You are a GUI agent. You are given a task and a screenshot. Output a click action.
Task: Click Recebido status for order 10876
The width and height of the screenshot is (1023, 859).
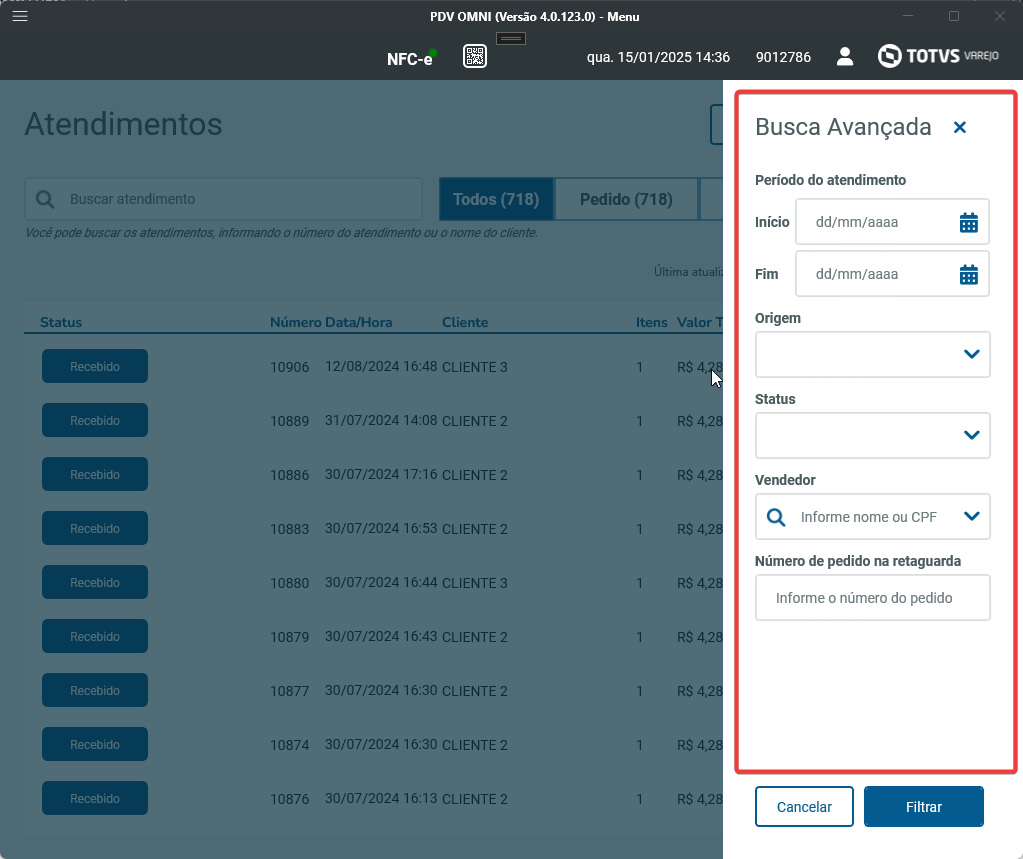click(x=95, y=798)
